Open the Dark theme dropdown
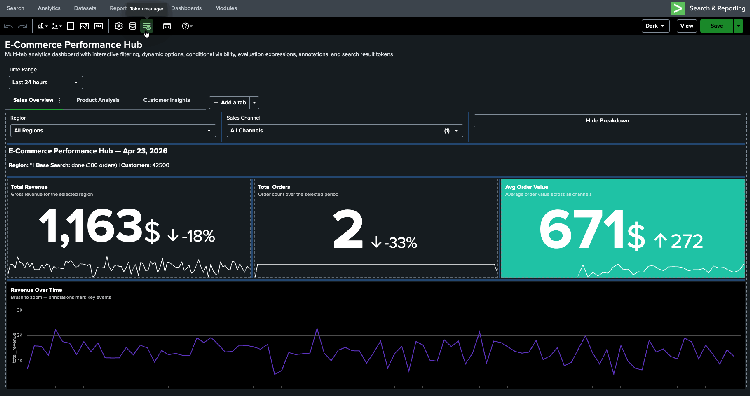The image size is (750, 396). coord(655,26)
